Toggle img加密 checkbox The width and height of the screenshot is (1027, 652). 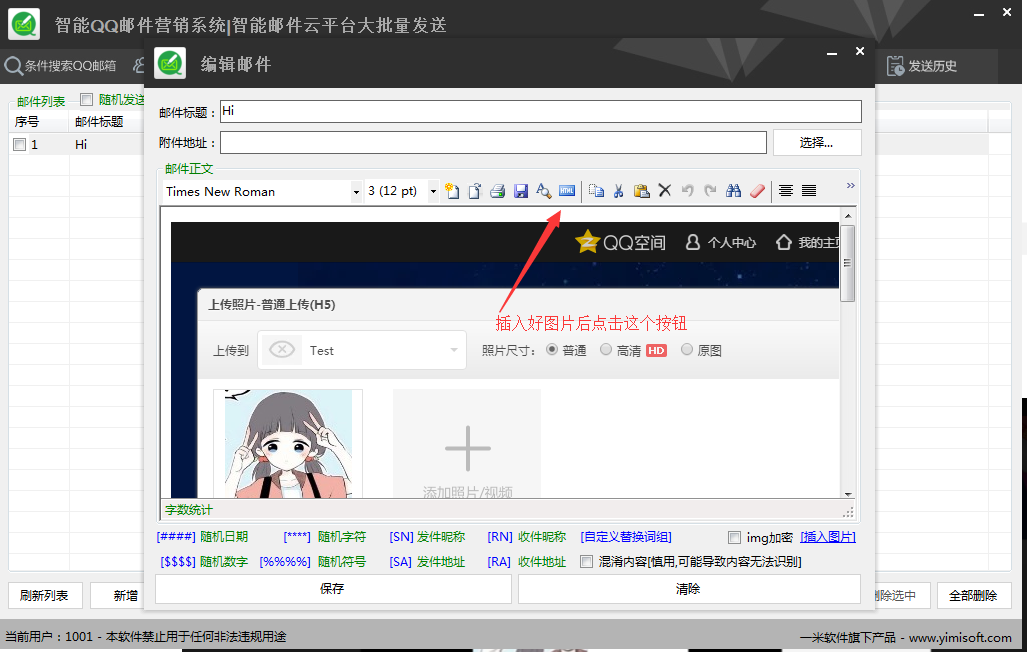point(734,537)
